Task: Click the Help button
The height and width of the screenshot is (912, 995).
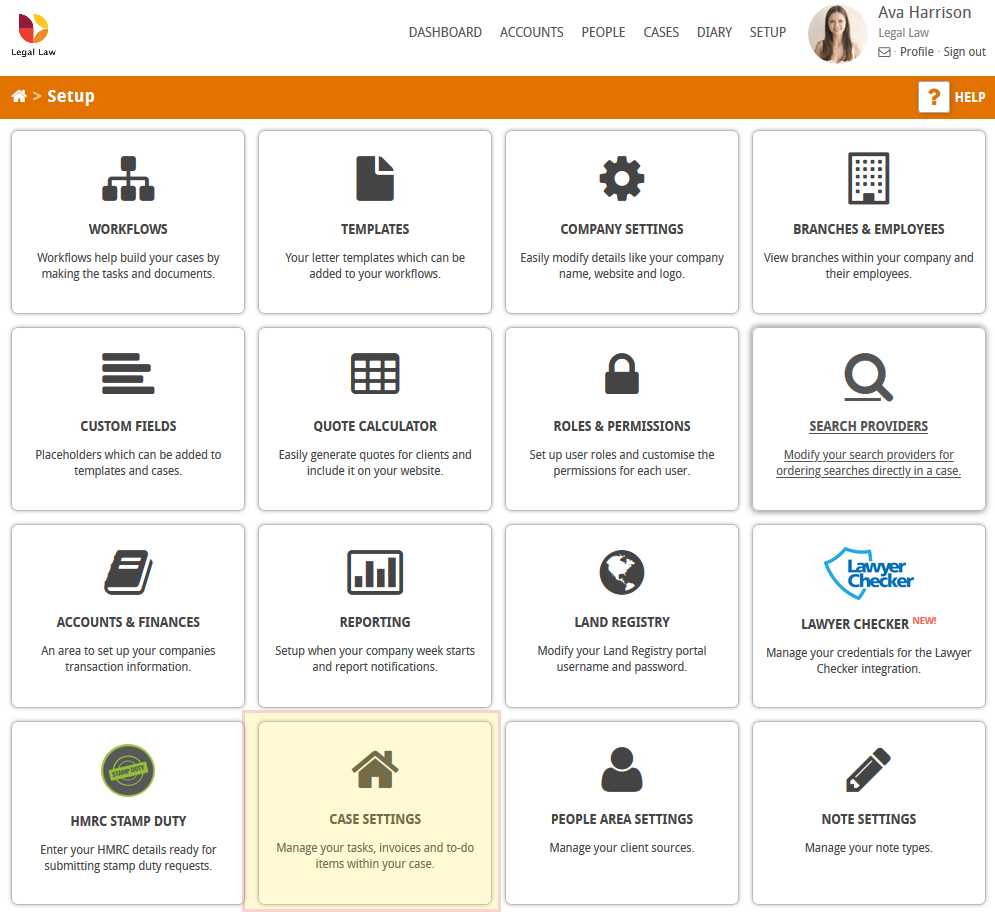Action: [933, 96]
